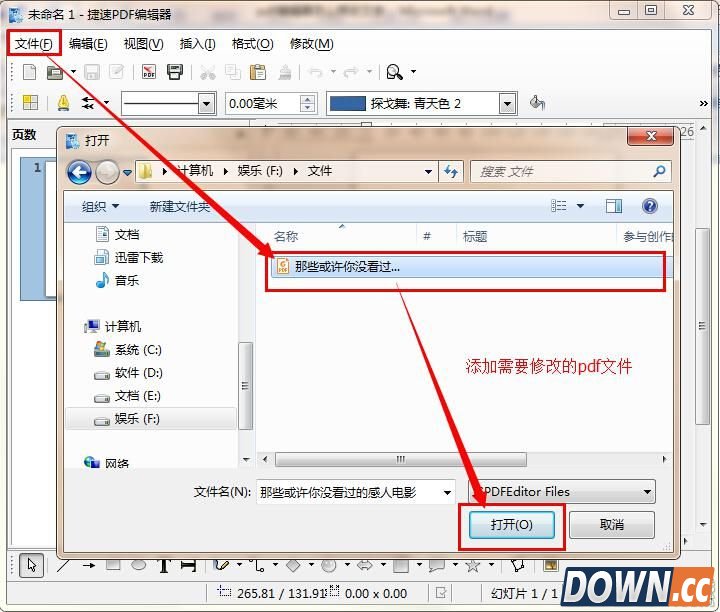
Task: Click the paint bucket fill icon
Action: [x=537, y=103]
